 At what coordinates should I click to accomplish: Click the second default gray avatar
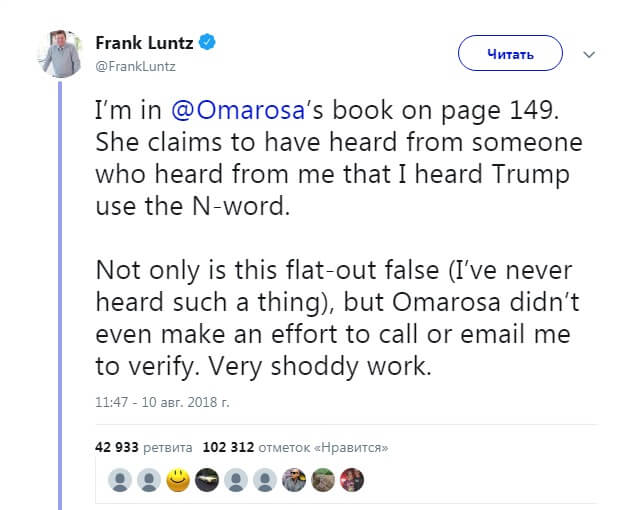tap(148, 480)
